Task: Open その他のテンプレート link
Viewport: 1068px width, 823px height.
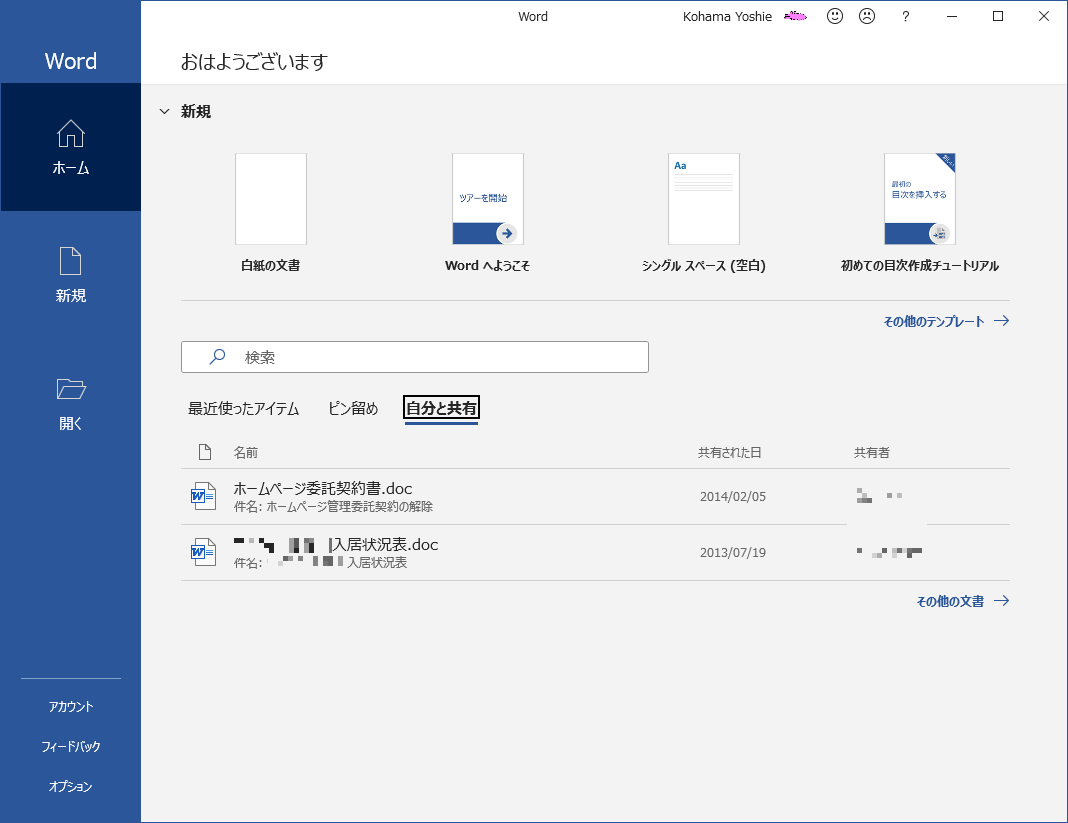Action: [934, 321]
